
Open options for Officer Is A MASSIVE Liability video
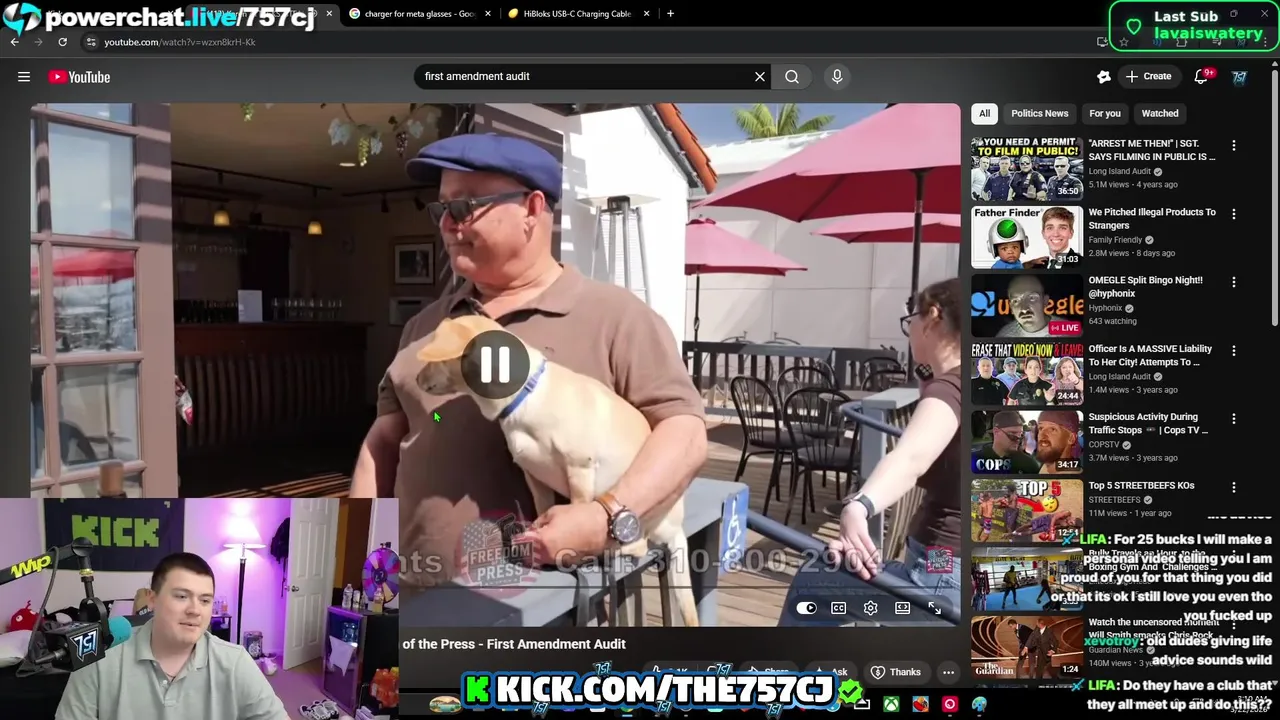point(1234,351)
